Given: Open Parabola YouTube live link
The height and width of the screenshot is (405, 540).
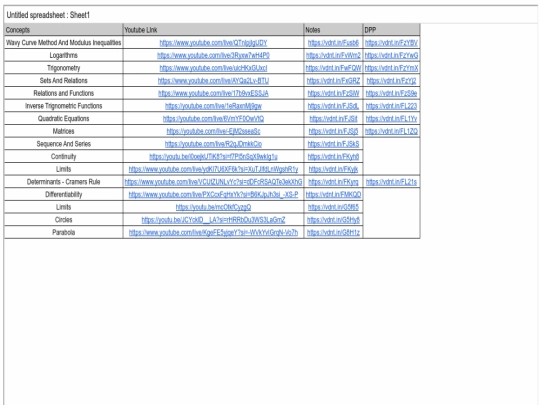Looking at the screenshot, I should tap(213, 232).
